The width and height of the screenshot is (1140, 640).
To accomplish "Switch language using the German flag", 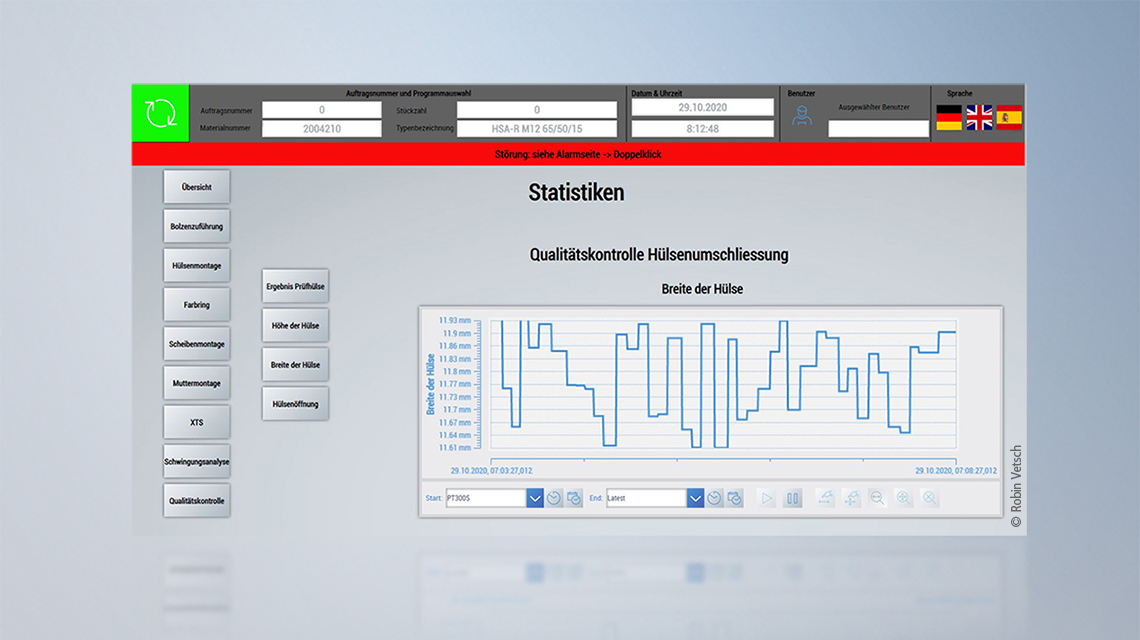I will click(x=948, y=118).
